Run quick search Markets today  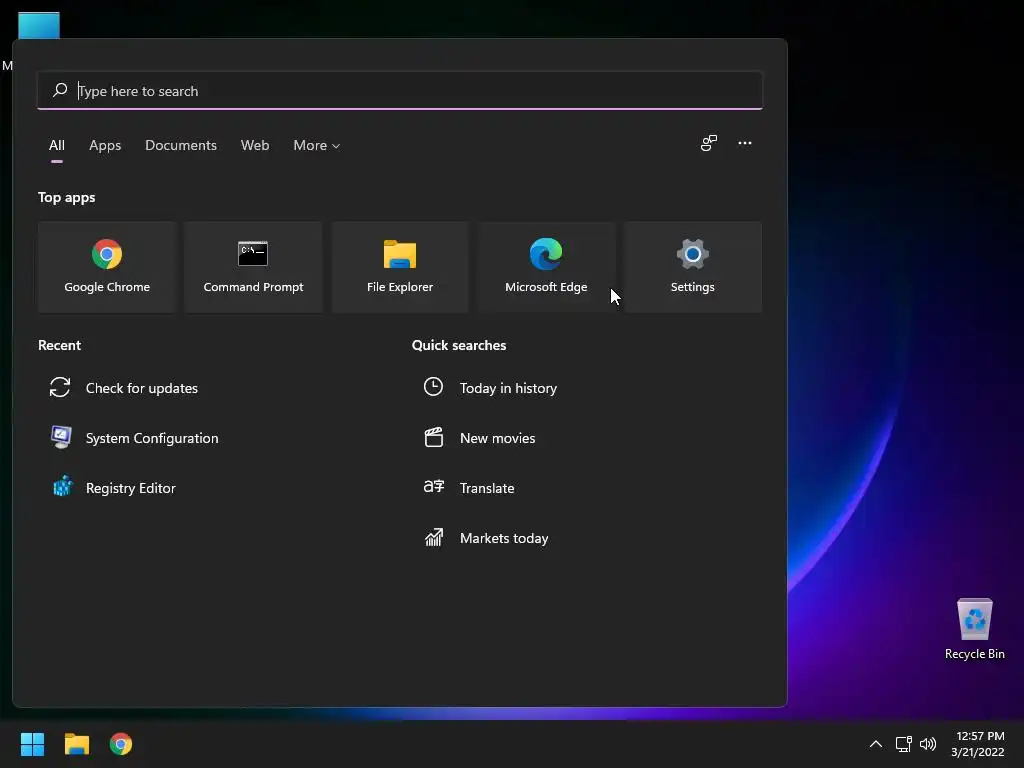click(x=486, y=538)
